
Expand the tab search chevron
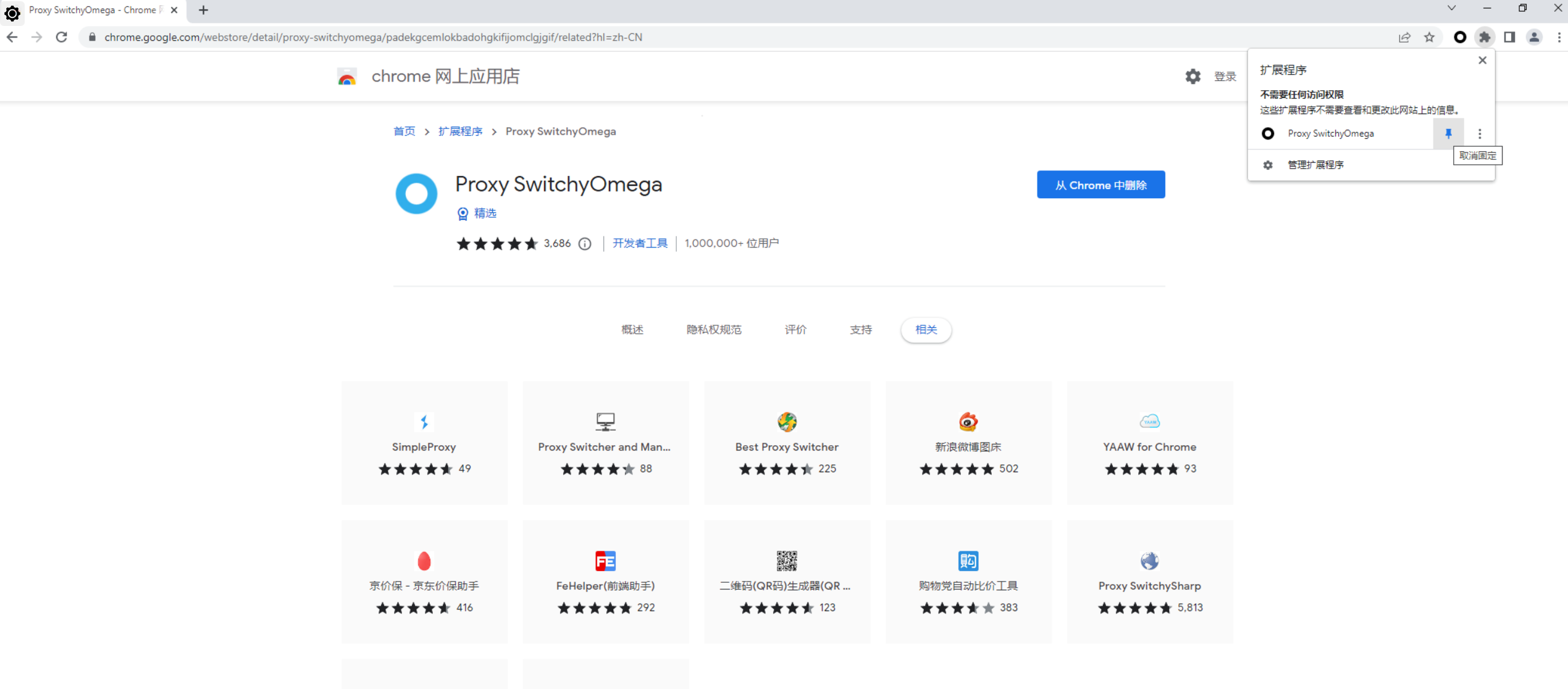coord(1451,8)
